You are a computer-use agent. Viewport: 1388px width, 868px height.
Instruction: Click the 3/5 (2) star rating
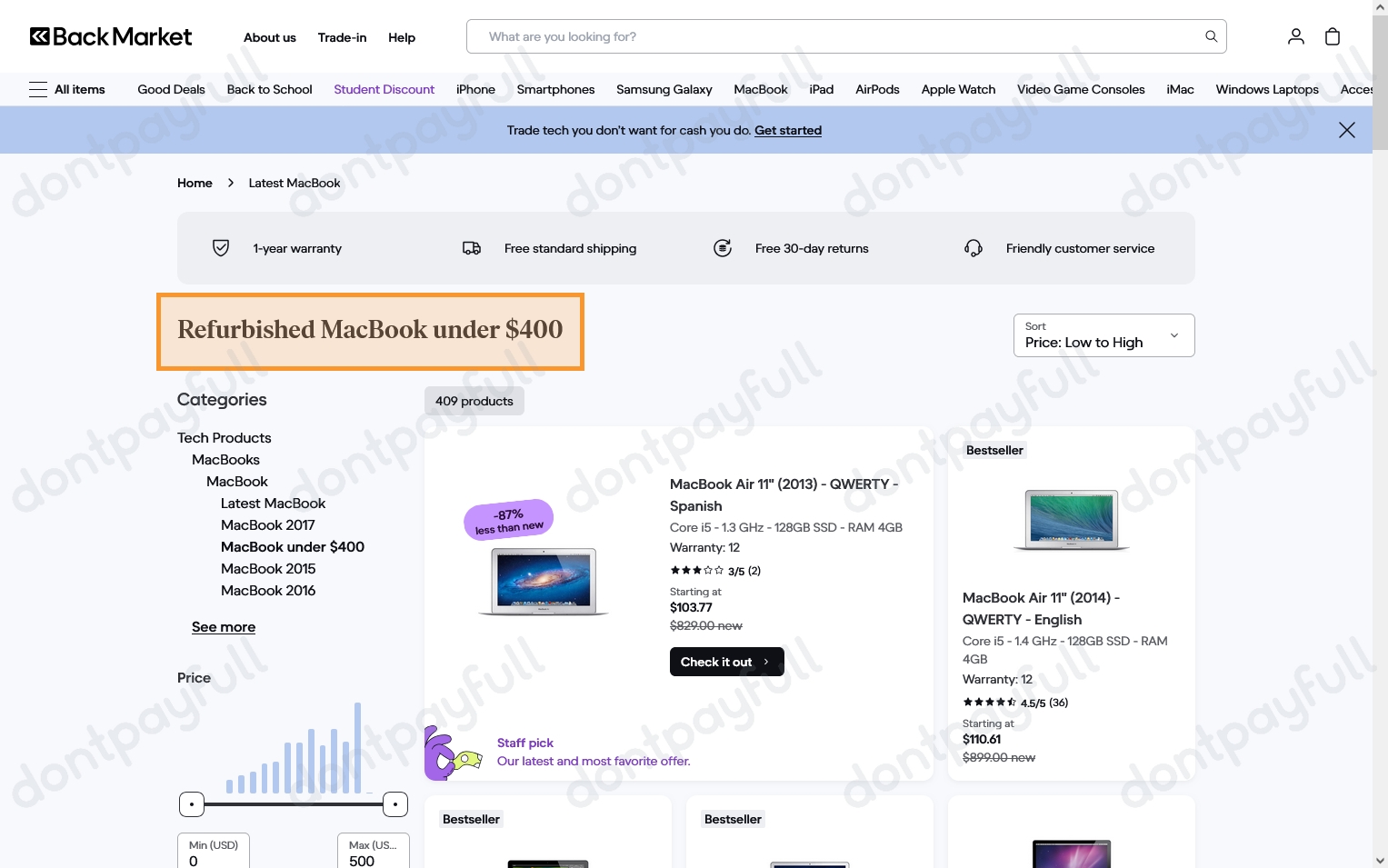point(715,571)
